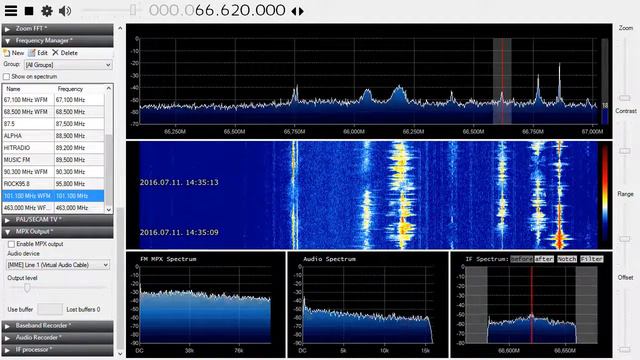Stop the radio with the square button

[x=29, y=11]
